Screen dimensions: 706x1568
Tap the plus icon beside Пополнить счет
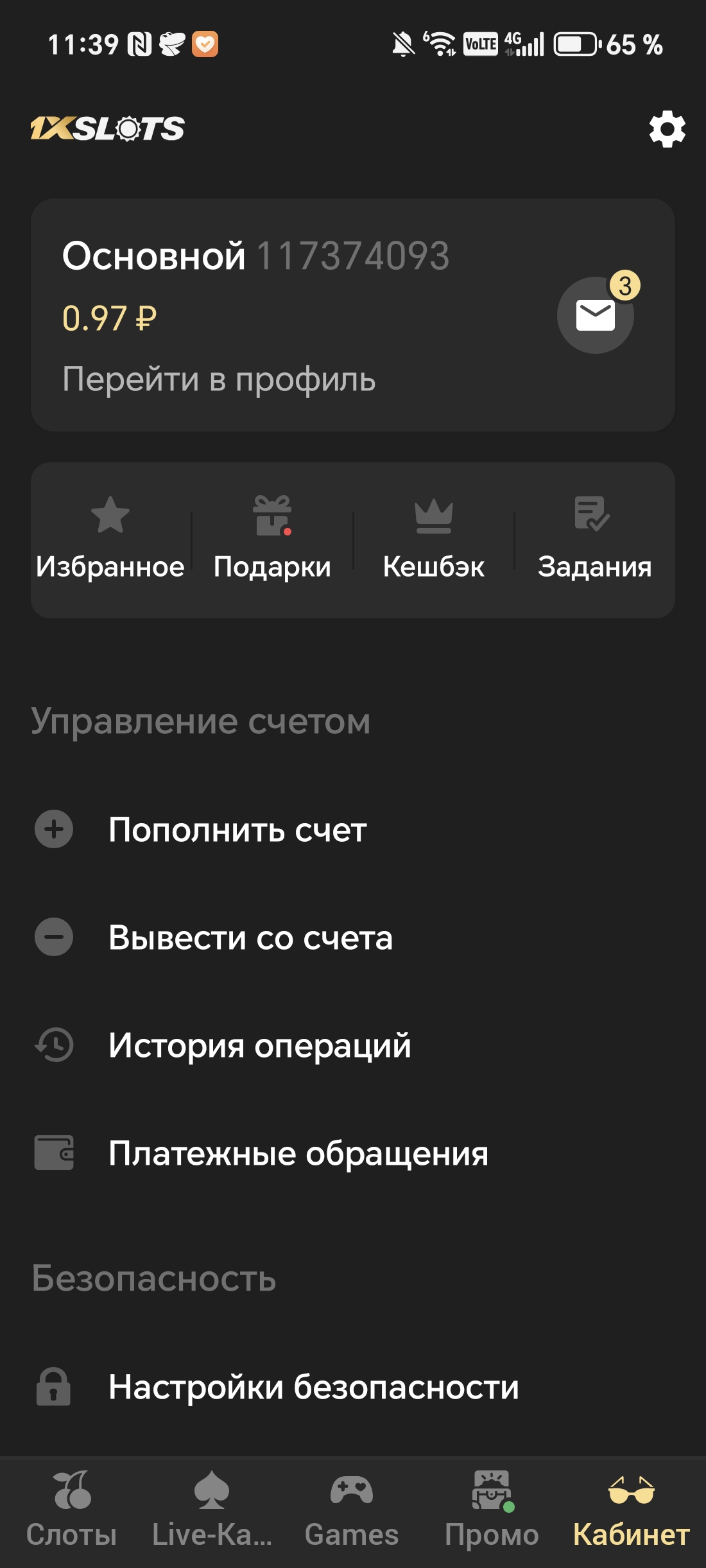tap(54, 829)
